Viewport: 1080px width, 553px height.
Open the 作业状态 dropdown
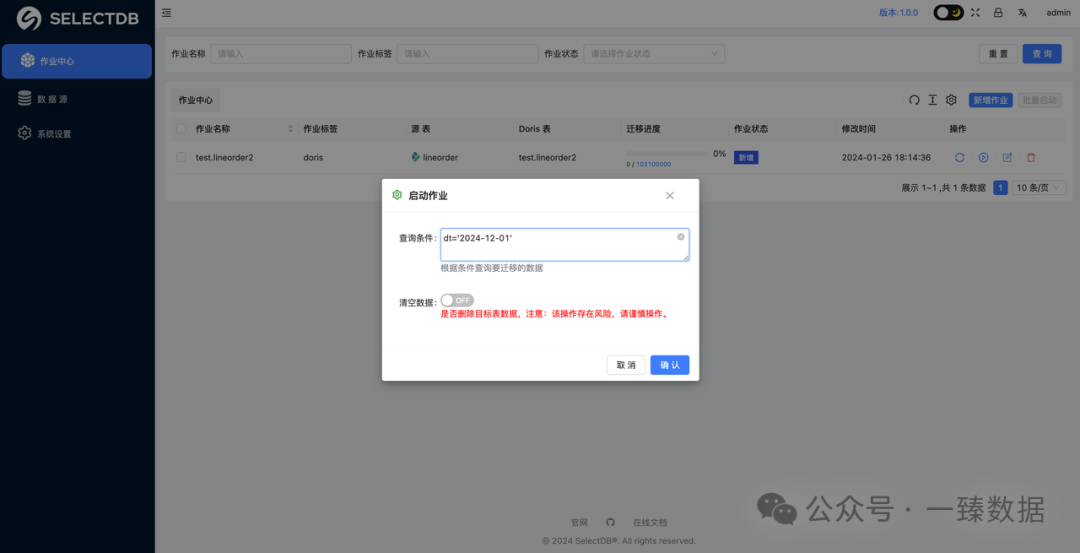[654, 54]
